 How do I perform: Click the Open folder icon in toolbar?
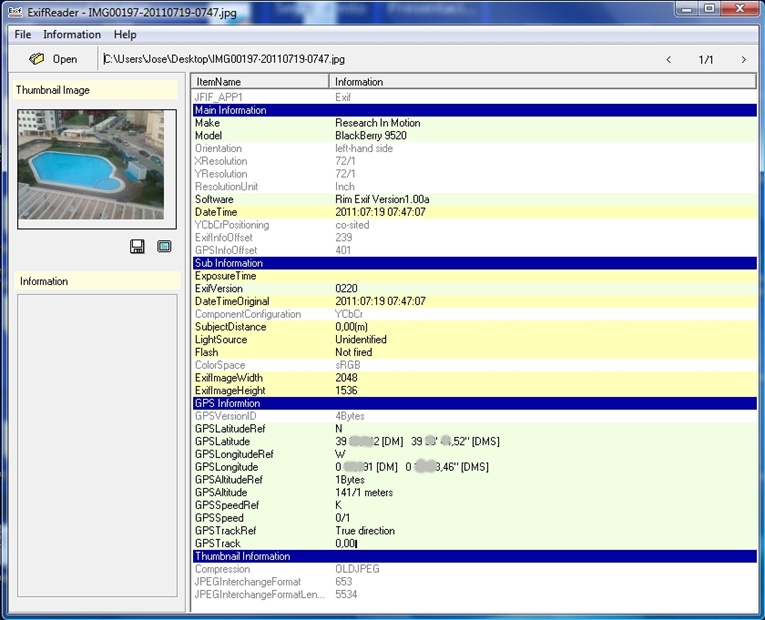click(37, 59)
